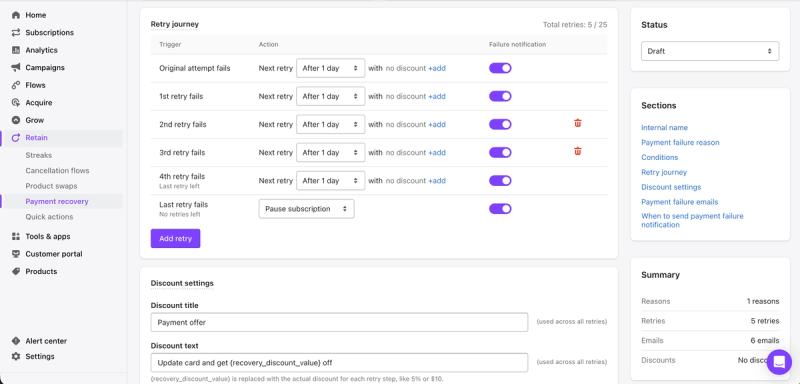Click the 1 reasons summary value
The width and height of the screenshot is (800, 384).
point(763,301)
